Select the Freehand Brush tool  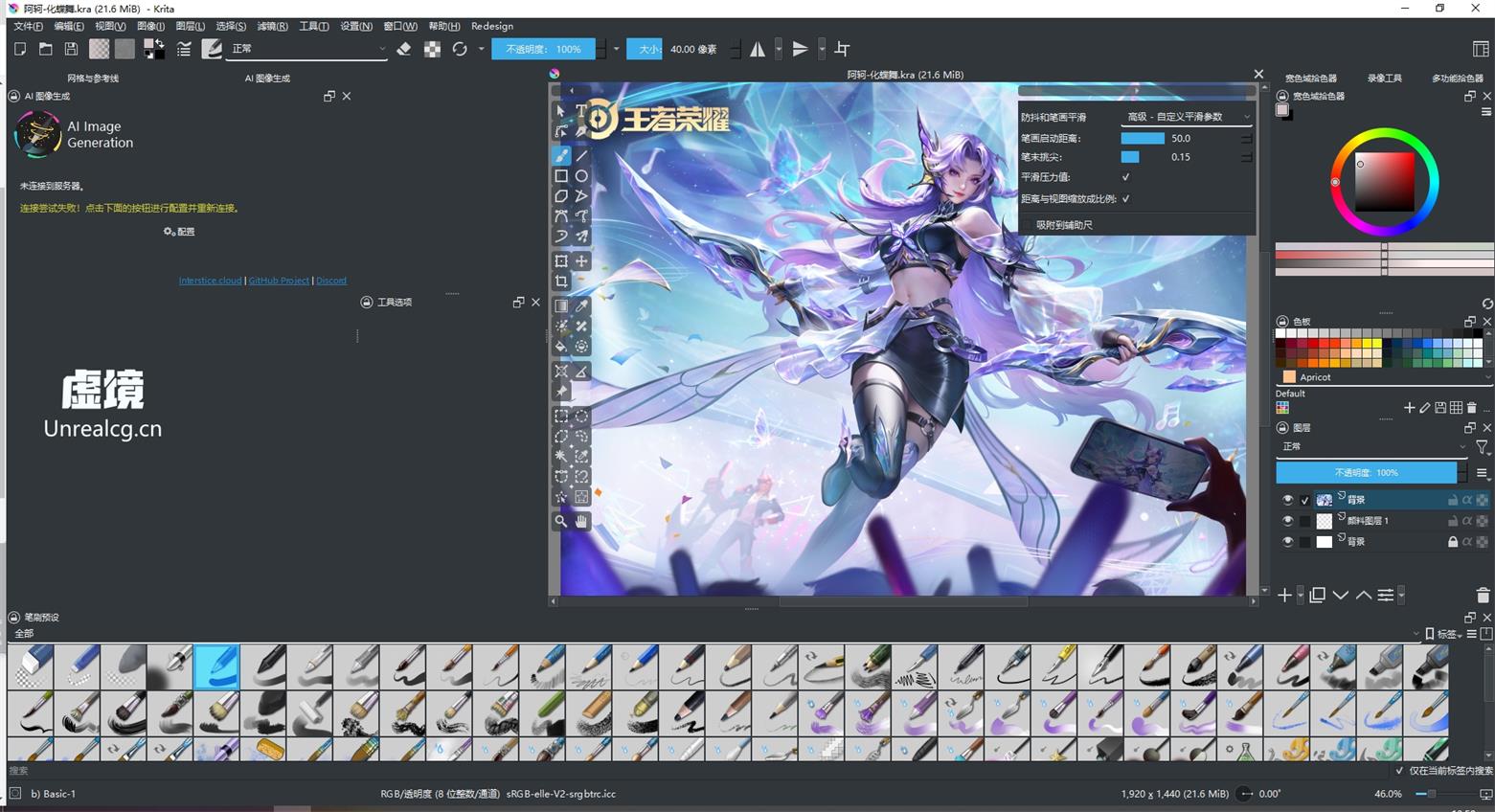[x=561, y=155]
